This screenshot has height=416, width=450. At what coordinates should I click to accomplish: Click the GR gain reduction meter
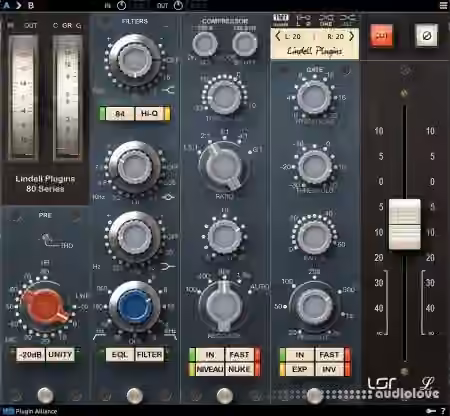(x=68, y=97)
